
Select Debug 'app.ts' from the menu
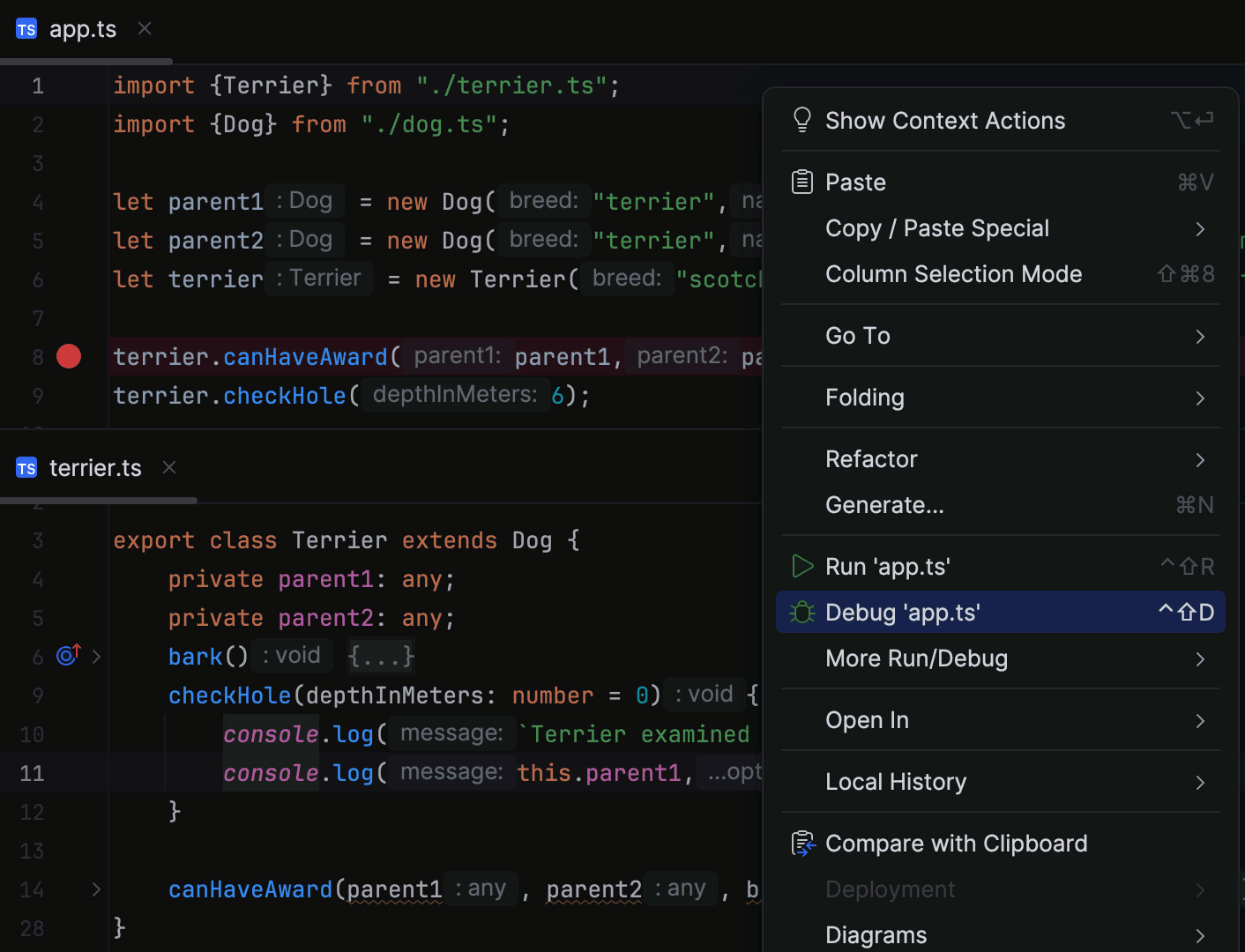point(902,612)
